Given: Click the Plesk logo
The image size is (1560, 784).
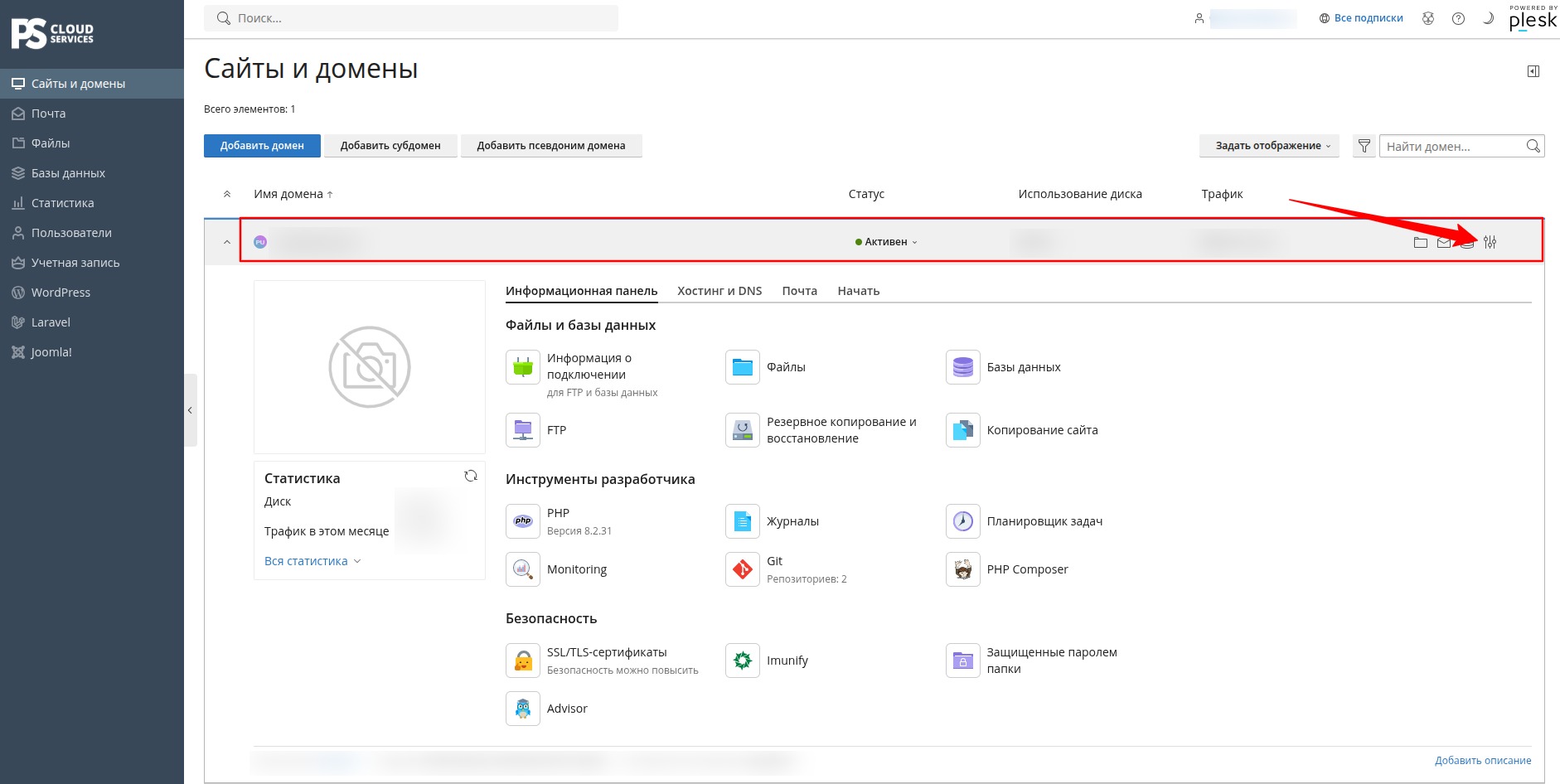Looking at the screenshot, I should (x=1533, y=17).
